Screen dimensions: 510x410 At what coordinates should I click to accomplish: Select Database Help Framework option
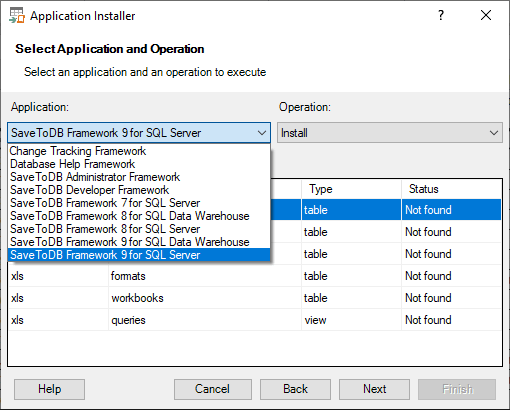coord(139,164)
